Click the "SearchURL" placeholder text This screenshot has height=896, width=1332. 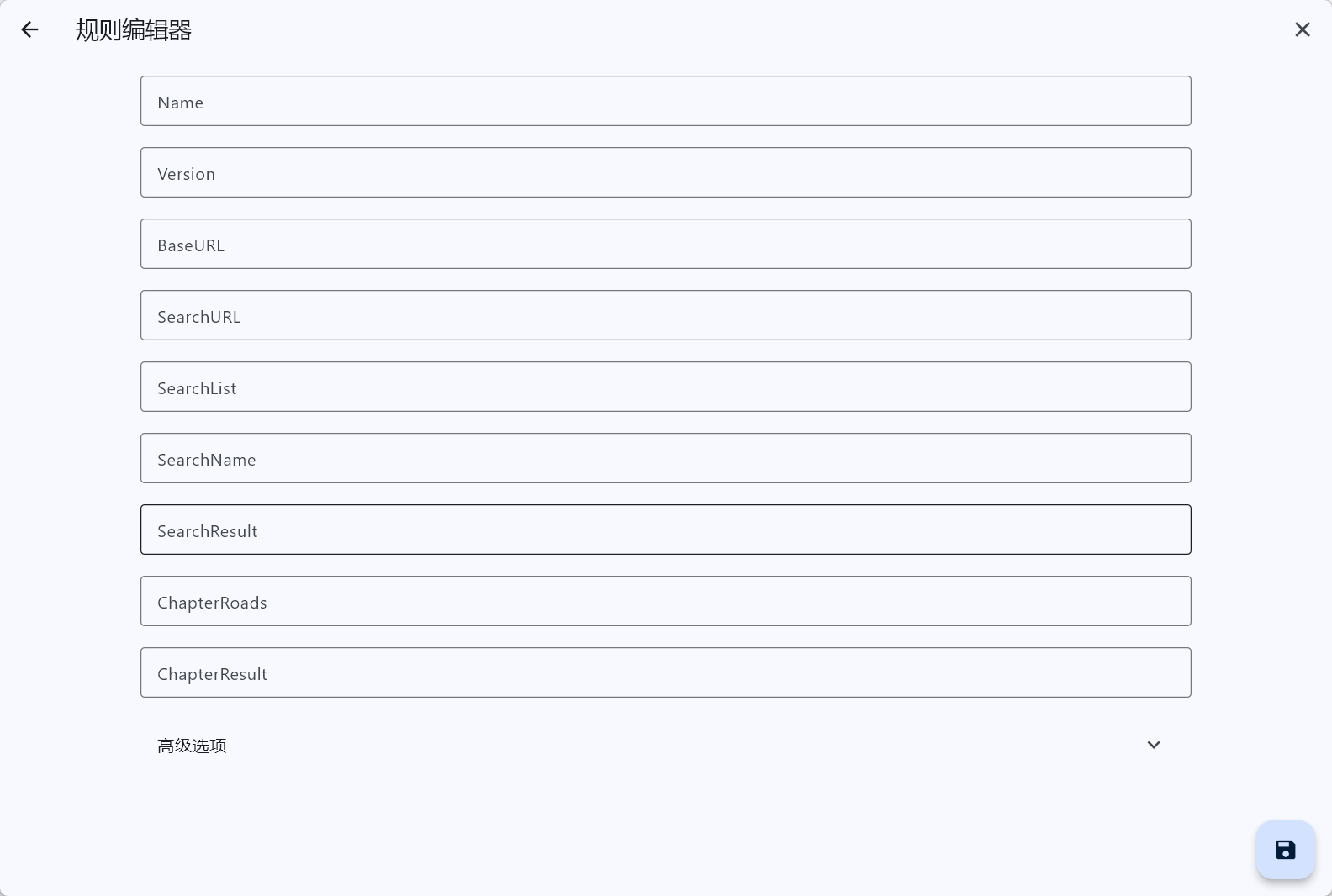click(198, 317)
